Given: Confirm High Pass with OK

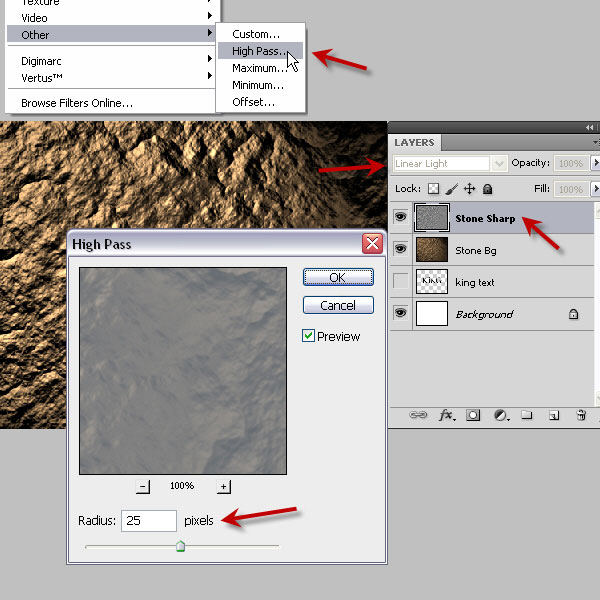Looking at the screenshot, I should coord(338,277).
